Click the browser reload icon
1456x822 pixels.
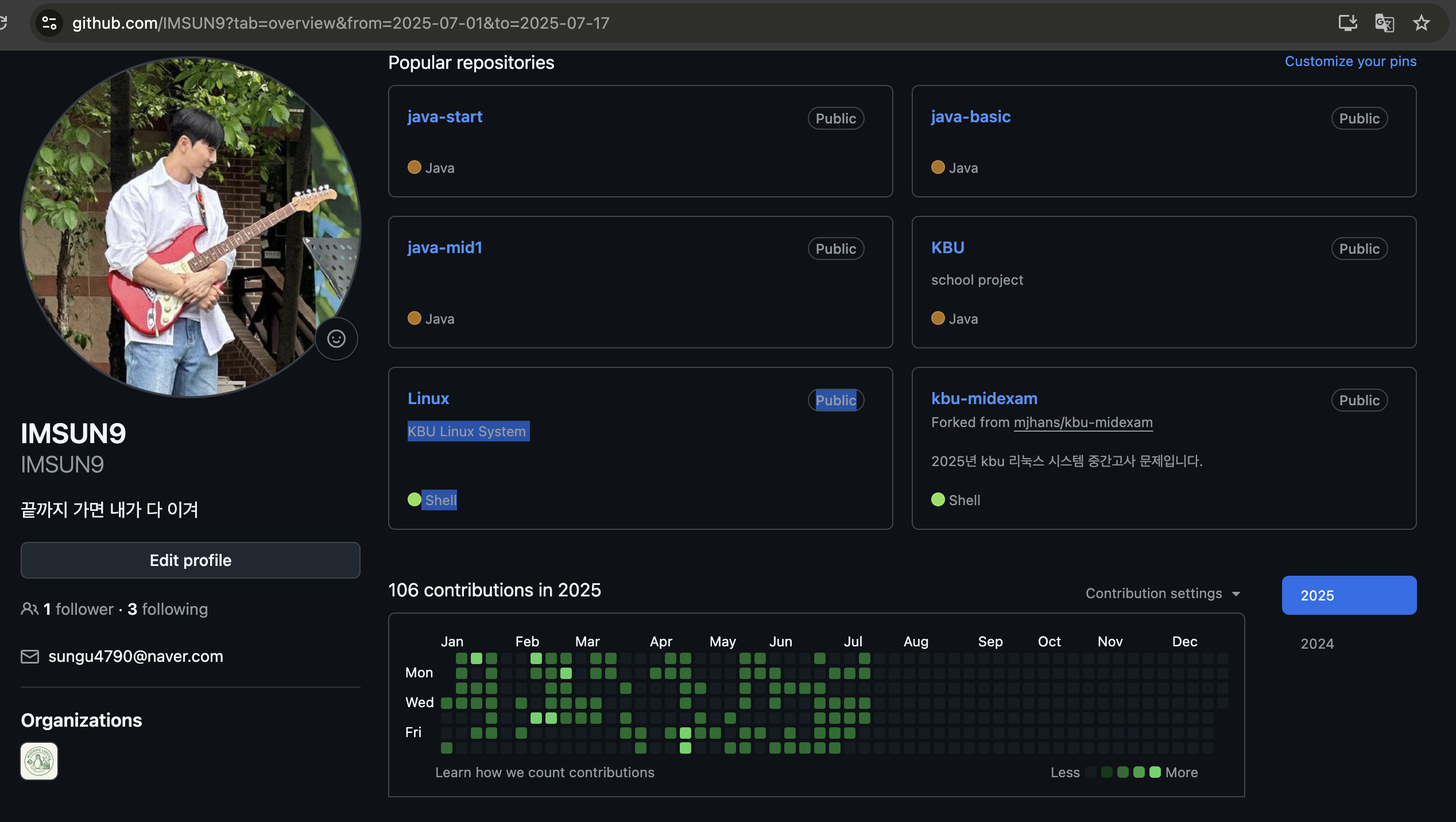click(x=3, y=23)
